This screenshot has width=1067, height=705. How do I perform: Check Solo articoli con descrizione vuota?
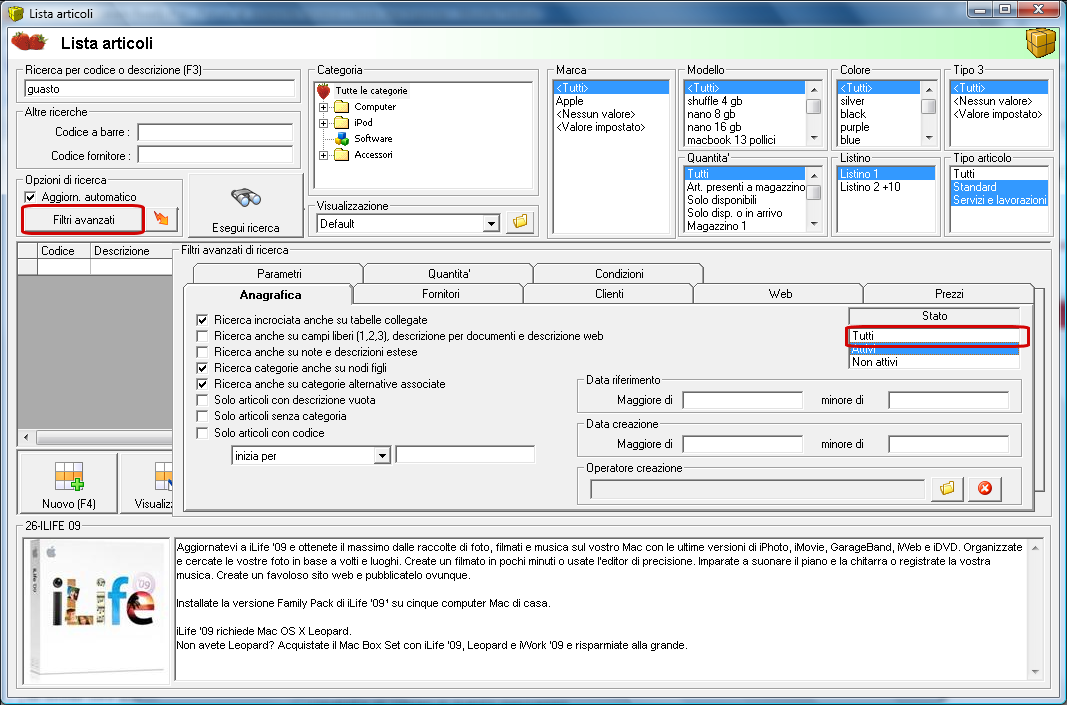[x=202, y=400]
